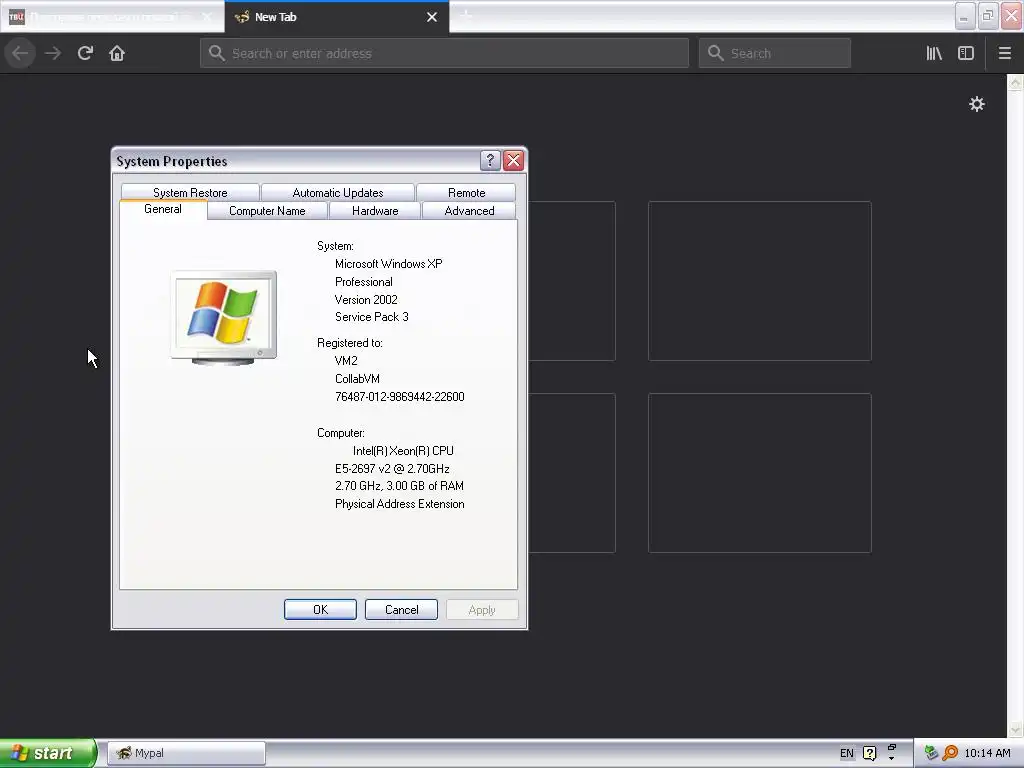Screen dimensions: 1024x768
Task: Click OK in System Properties
Action: pyautogui.click(x=321, y=609)
